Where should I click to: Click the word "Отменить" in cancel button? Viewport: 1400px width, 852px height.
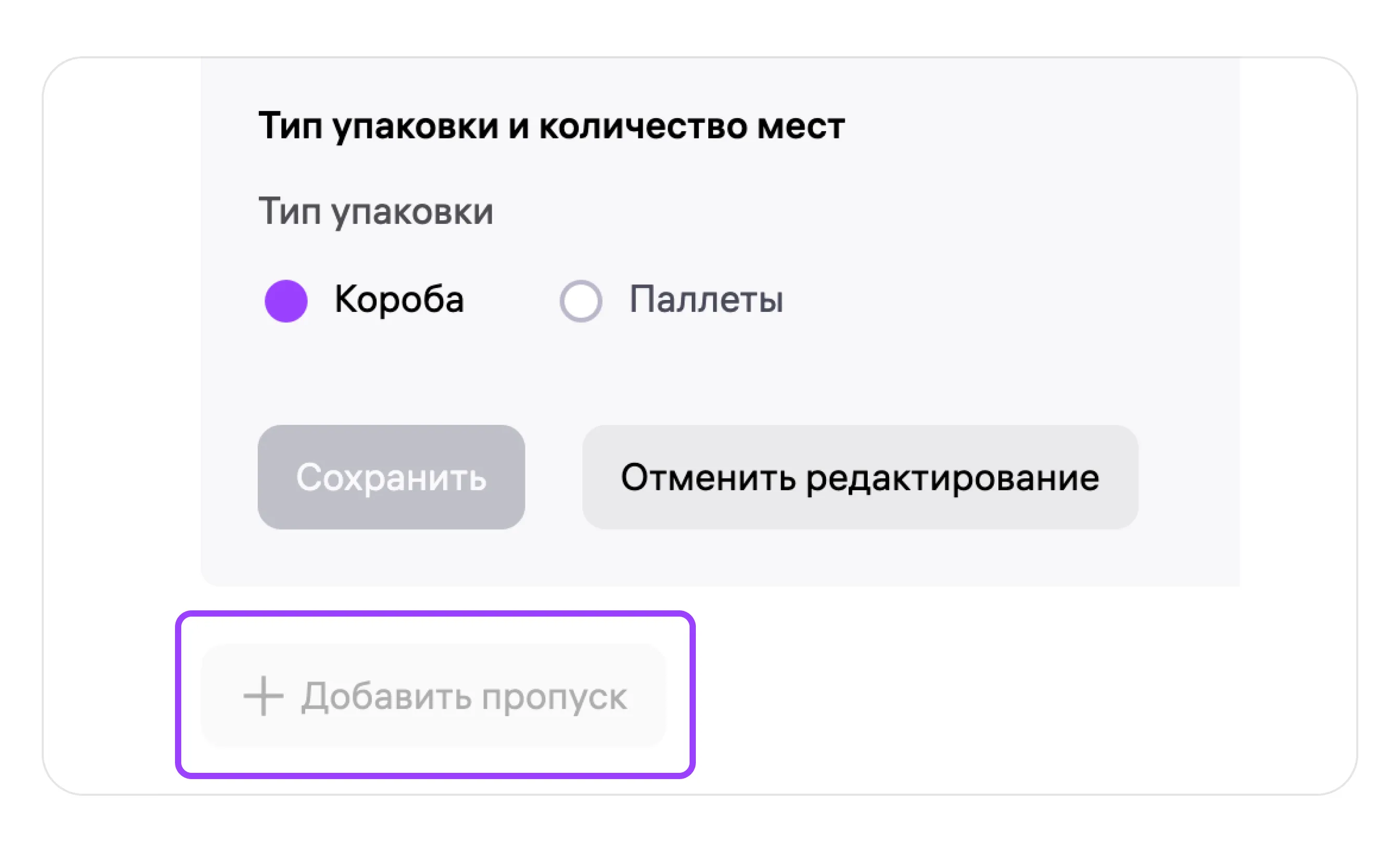(708, 477)
